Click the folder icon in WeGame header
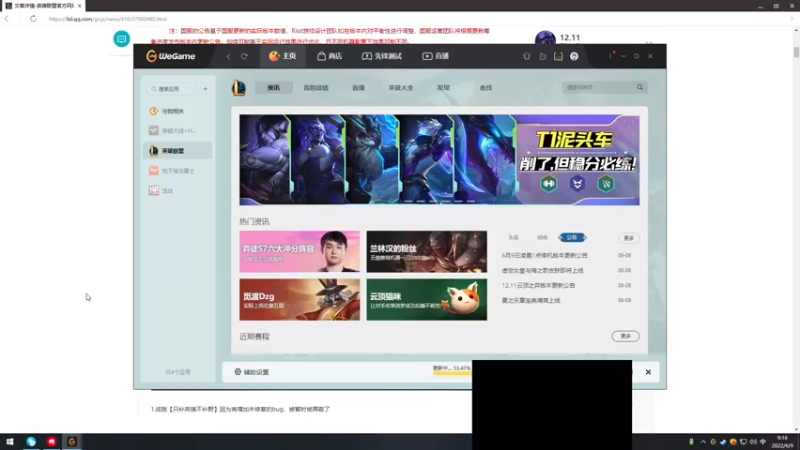 coord(542,56)
